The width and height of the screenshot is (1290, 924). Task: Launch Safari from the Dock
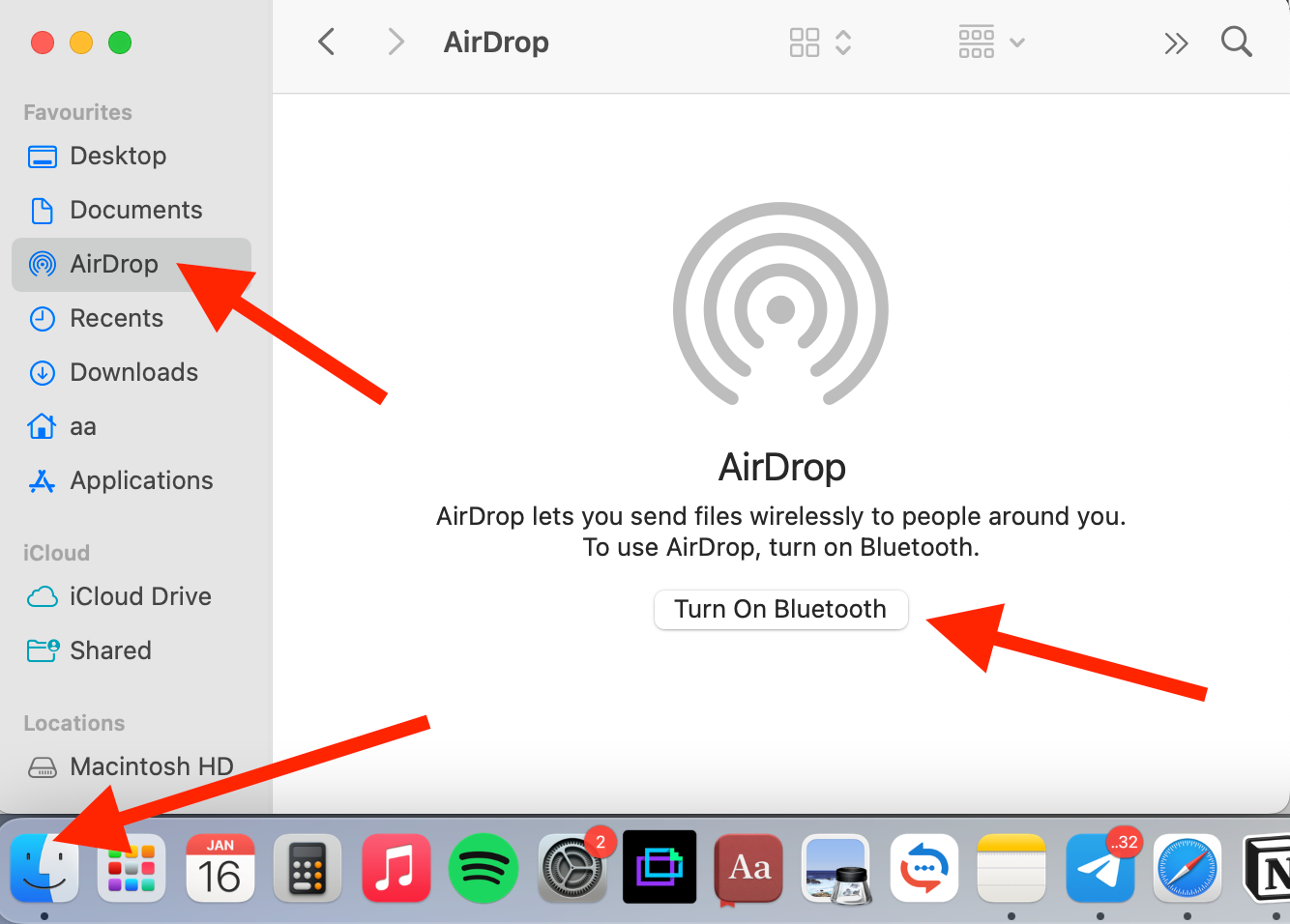(x=1187, y=868)
